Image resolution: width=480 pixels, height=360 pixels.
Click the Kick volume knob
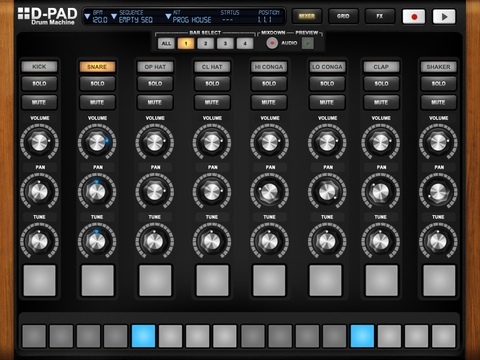tap(39, 142)
